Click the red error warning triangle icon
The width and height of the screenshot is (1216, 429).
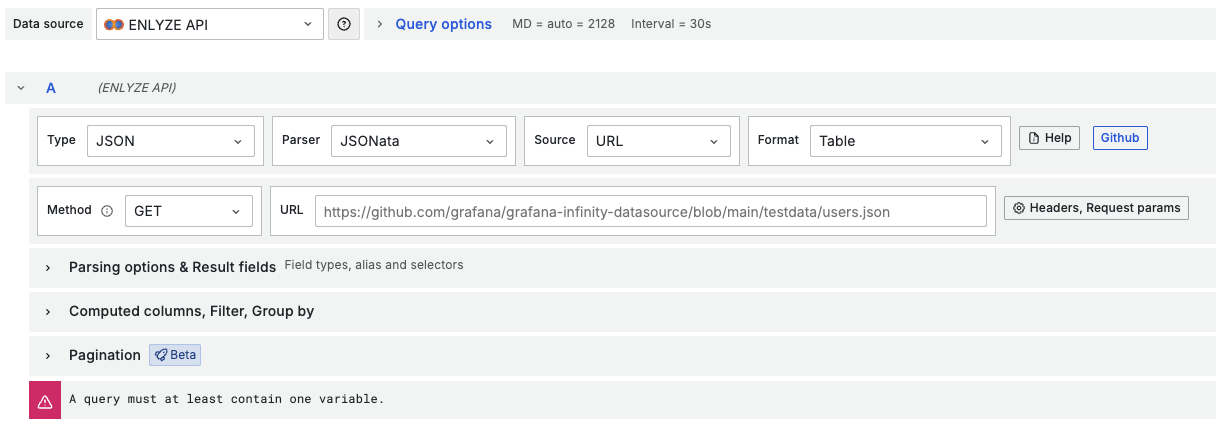[x=45, y=400]
